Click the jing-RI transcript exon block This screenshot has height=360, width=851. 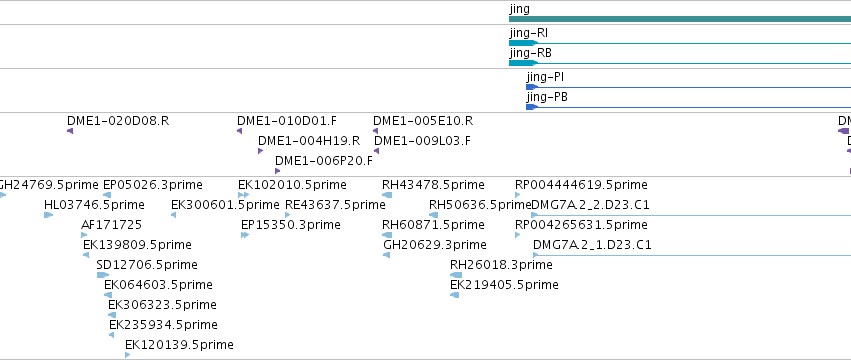[523, 43]
